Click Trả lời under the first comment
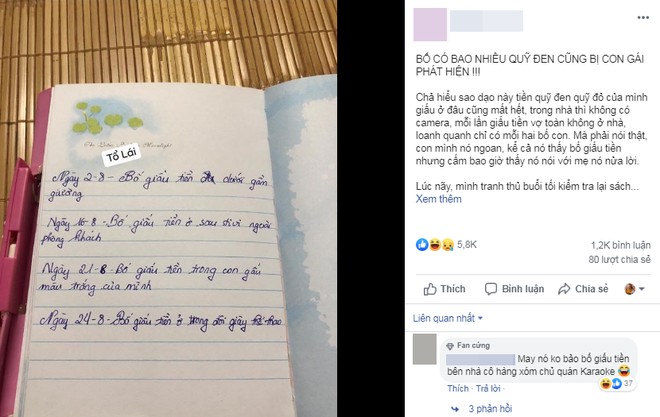The width and height of the screenshot is (660, 417). (x=488, y=388)
